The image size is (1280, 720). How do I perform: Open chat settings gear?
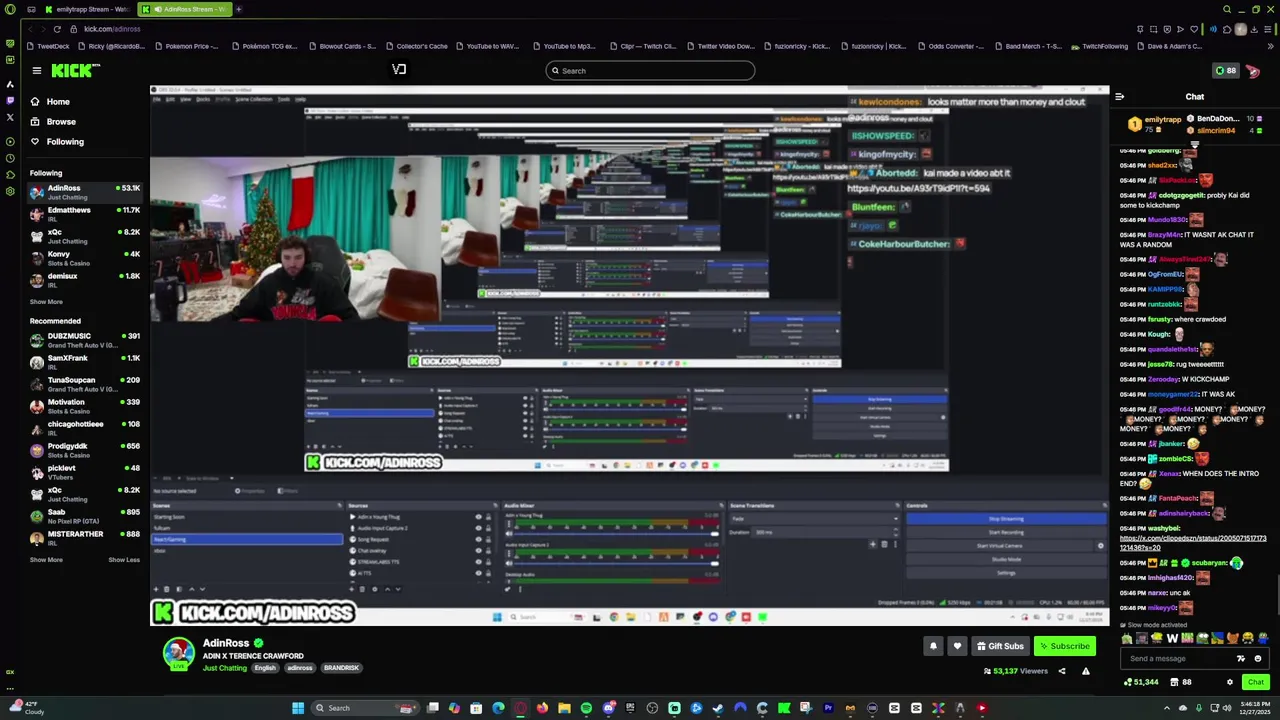pyautogui.click(x=1230, y=682)
